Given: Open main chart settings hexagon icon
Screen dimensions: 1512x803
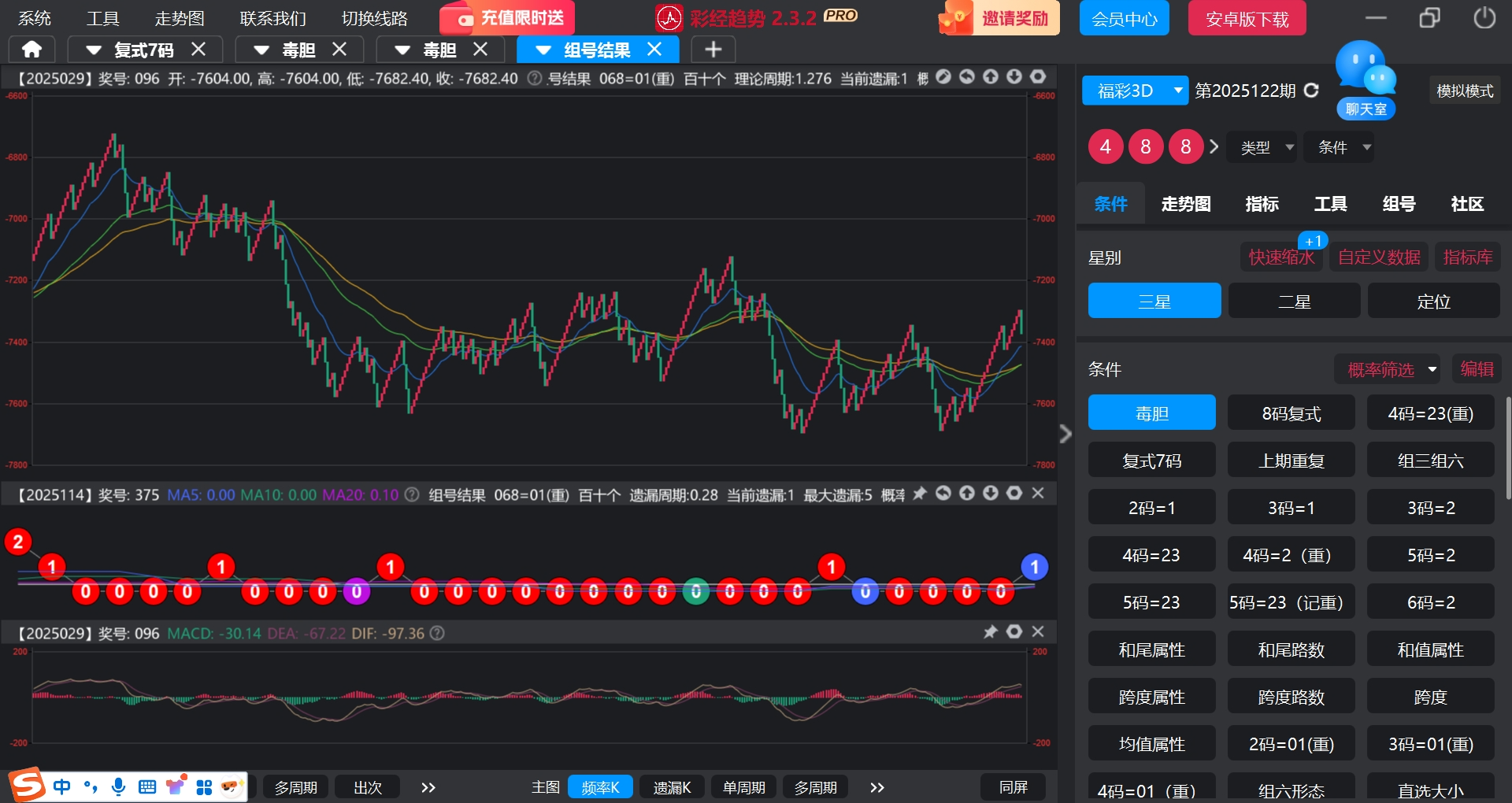Looking at the screenshot, I should tap(1038, 77).
